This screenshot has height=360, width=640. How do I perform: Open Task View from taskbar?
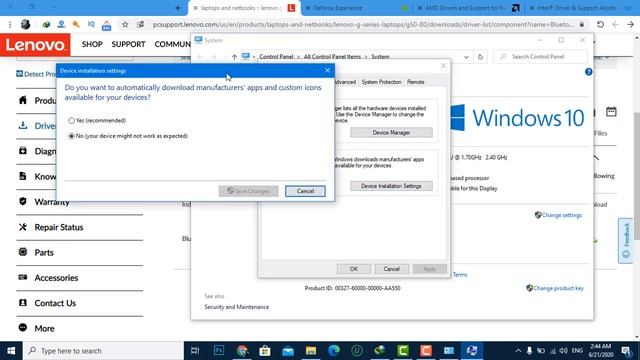coord(195,351)
